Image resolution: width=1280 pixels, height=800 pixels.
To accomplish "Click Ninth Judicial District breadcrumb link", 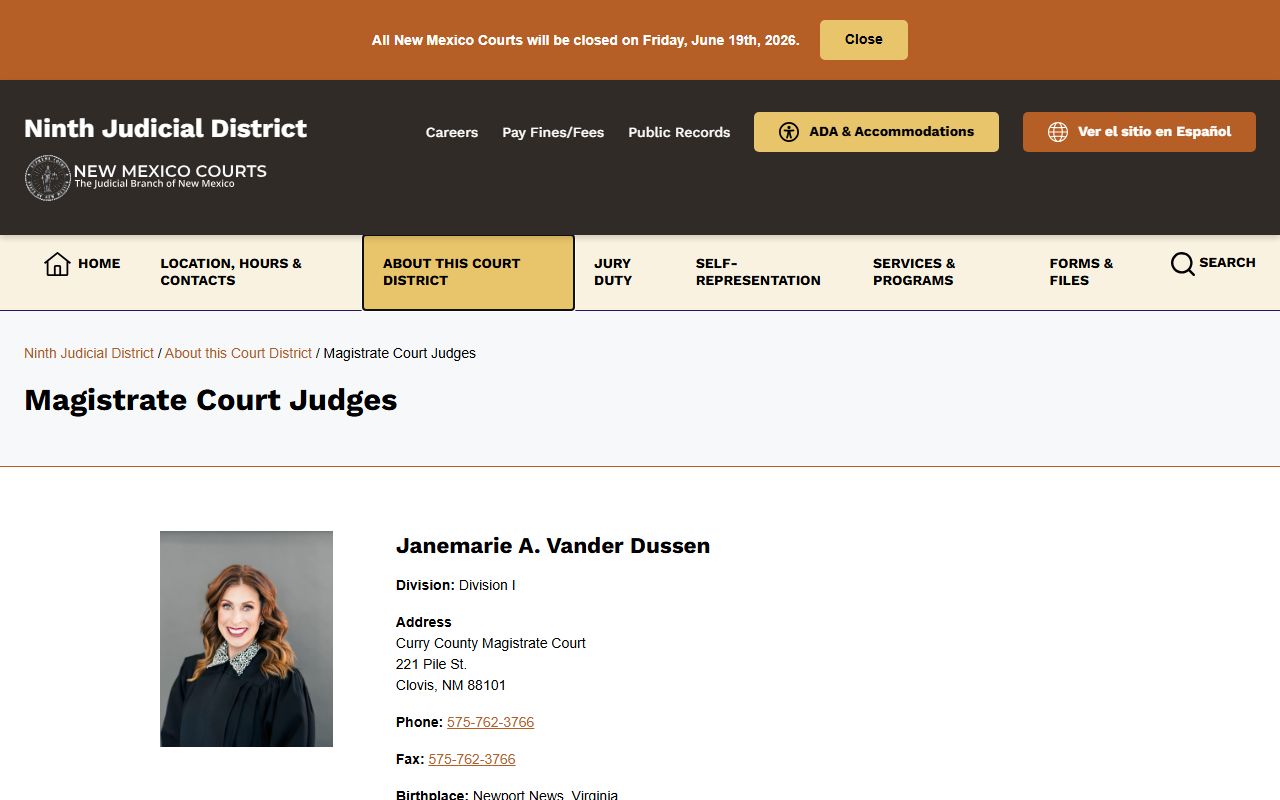I will [89, 353].
